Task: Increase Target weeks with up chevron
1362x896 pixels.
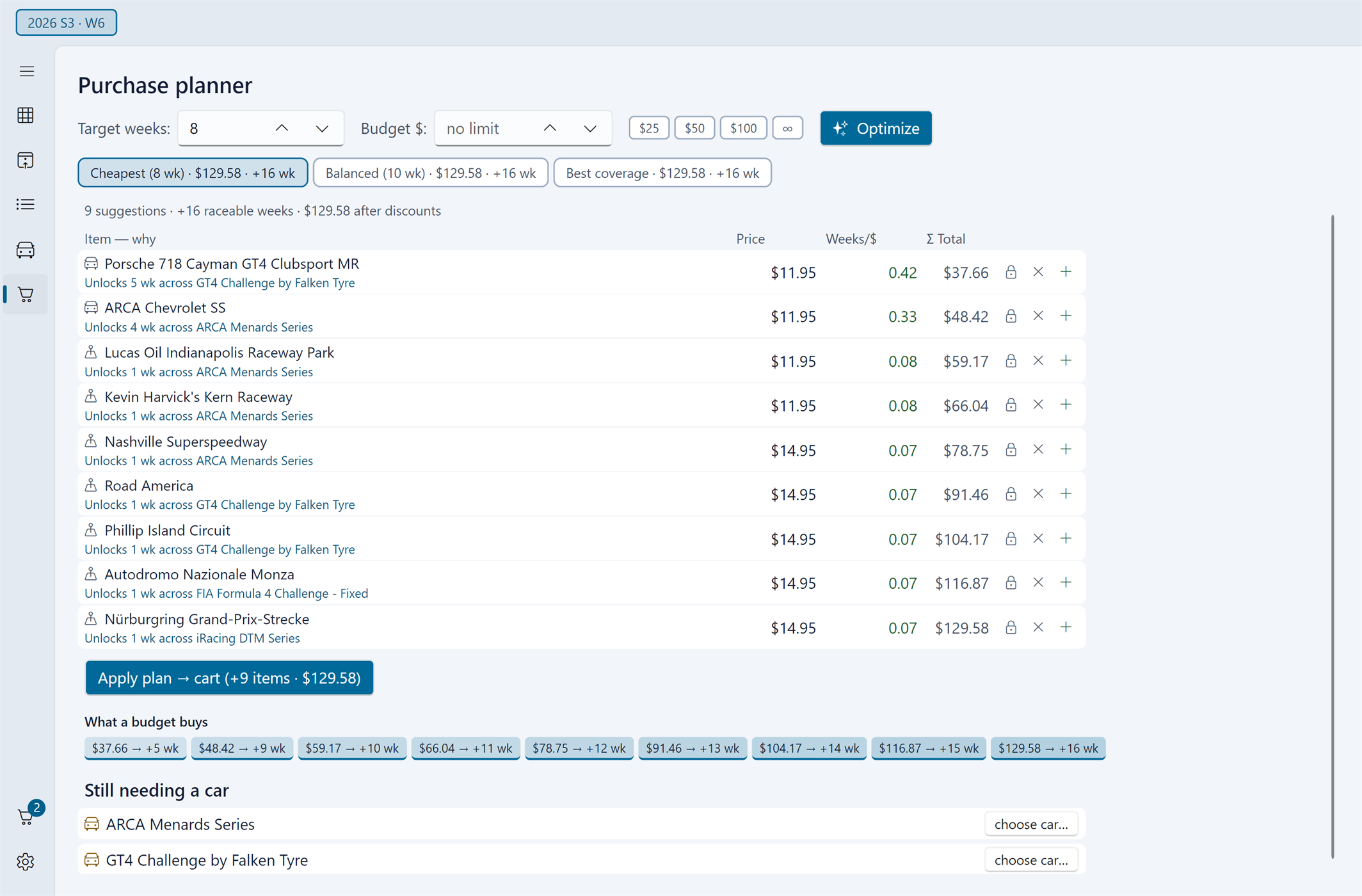Action: [x=282, y=128]
